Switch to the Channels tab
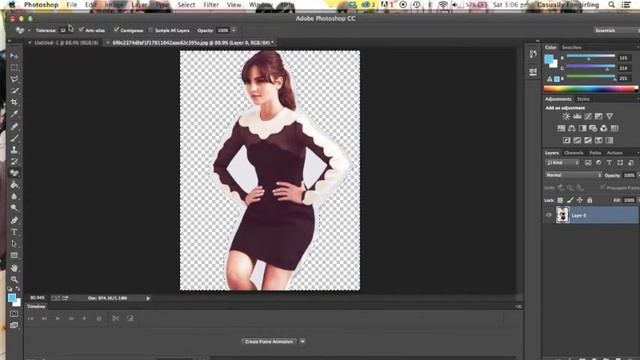The width and height of the screenshot is (640, 360). (x=573, y=153)
